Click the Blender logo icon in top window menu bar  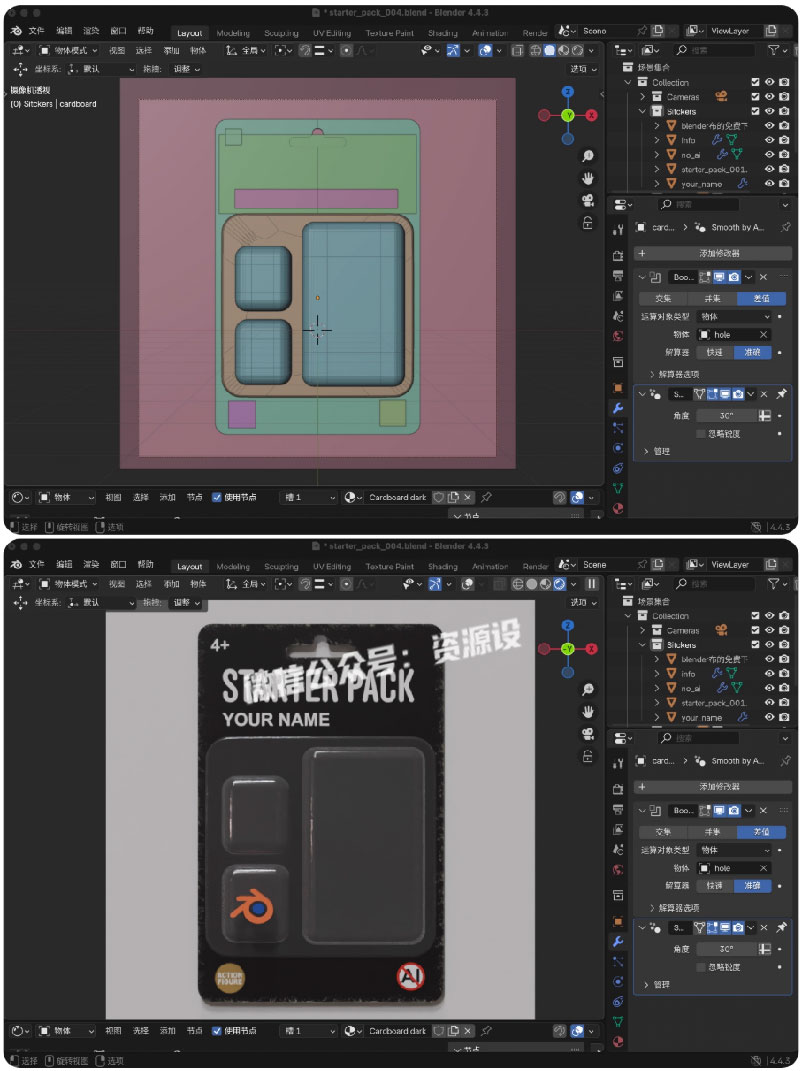tap(16, 31)
